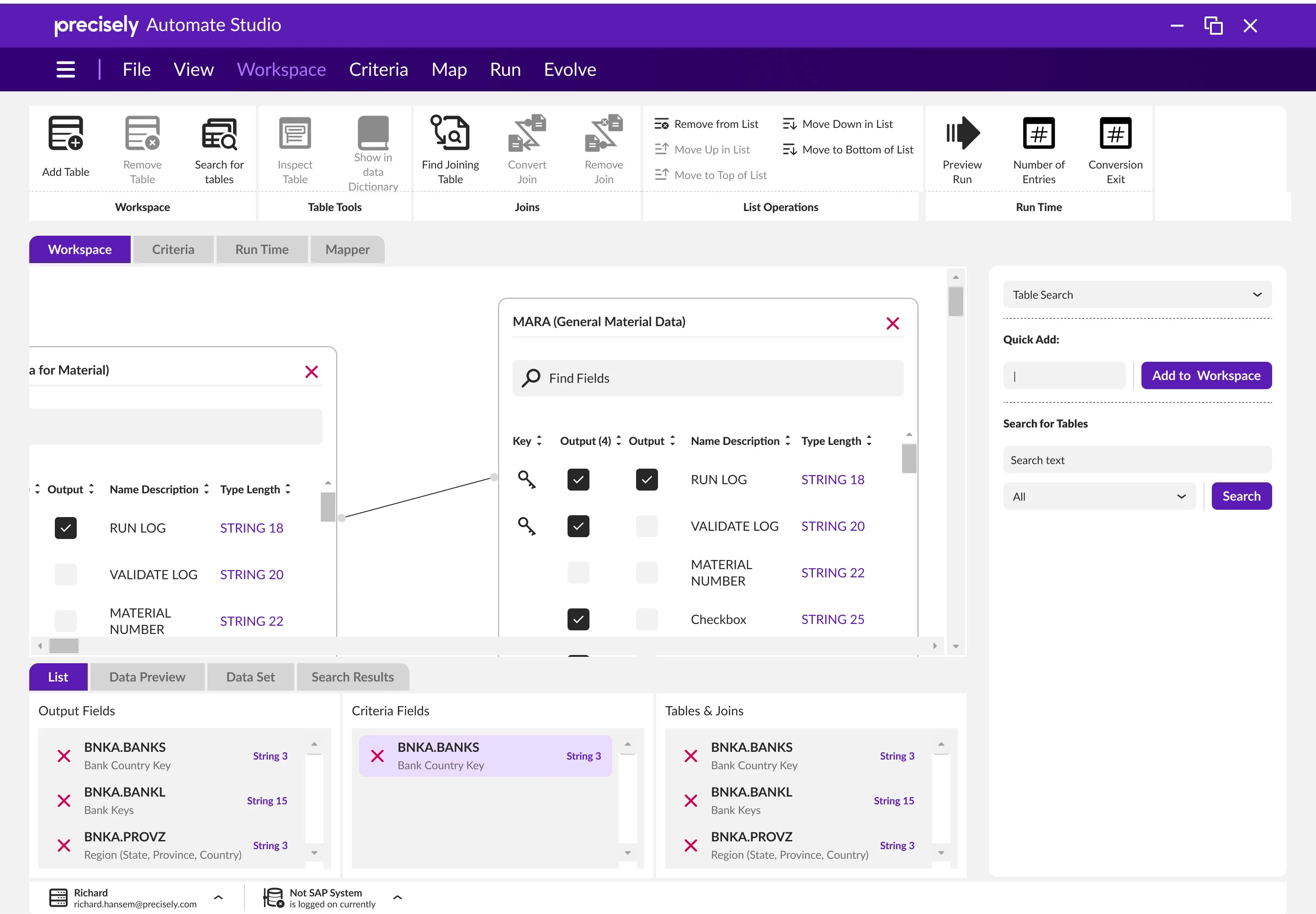The image size is (1316, 914).
Task: Open the All filter dropdown
Action: (1098, 497)
